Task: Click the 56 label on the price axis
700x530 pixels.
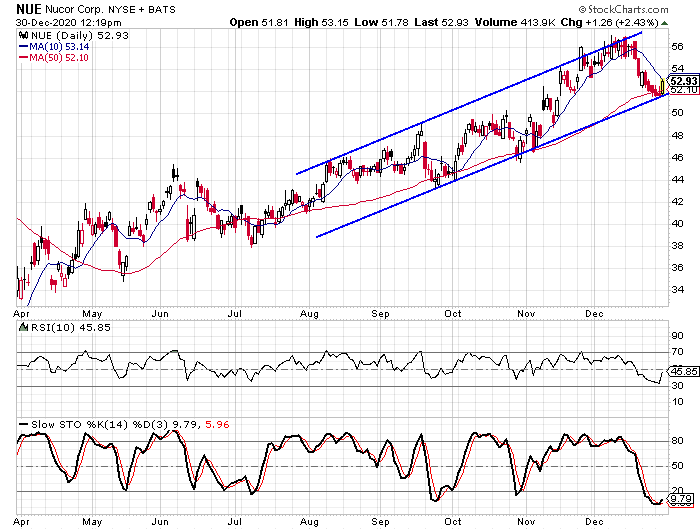Action: pos(677,46)
